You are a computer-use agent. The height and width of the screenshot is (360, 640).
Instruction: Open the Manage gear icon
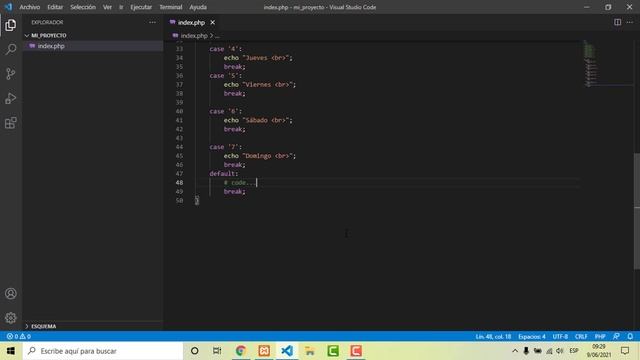pos(11,318)
